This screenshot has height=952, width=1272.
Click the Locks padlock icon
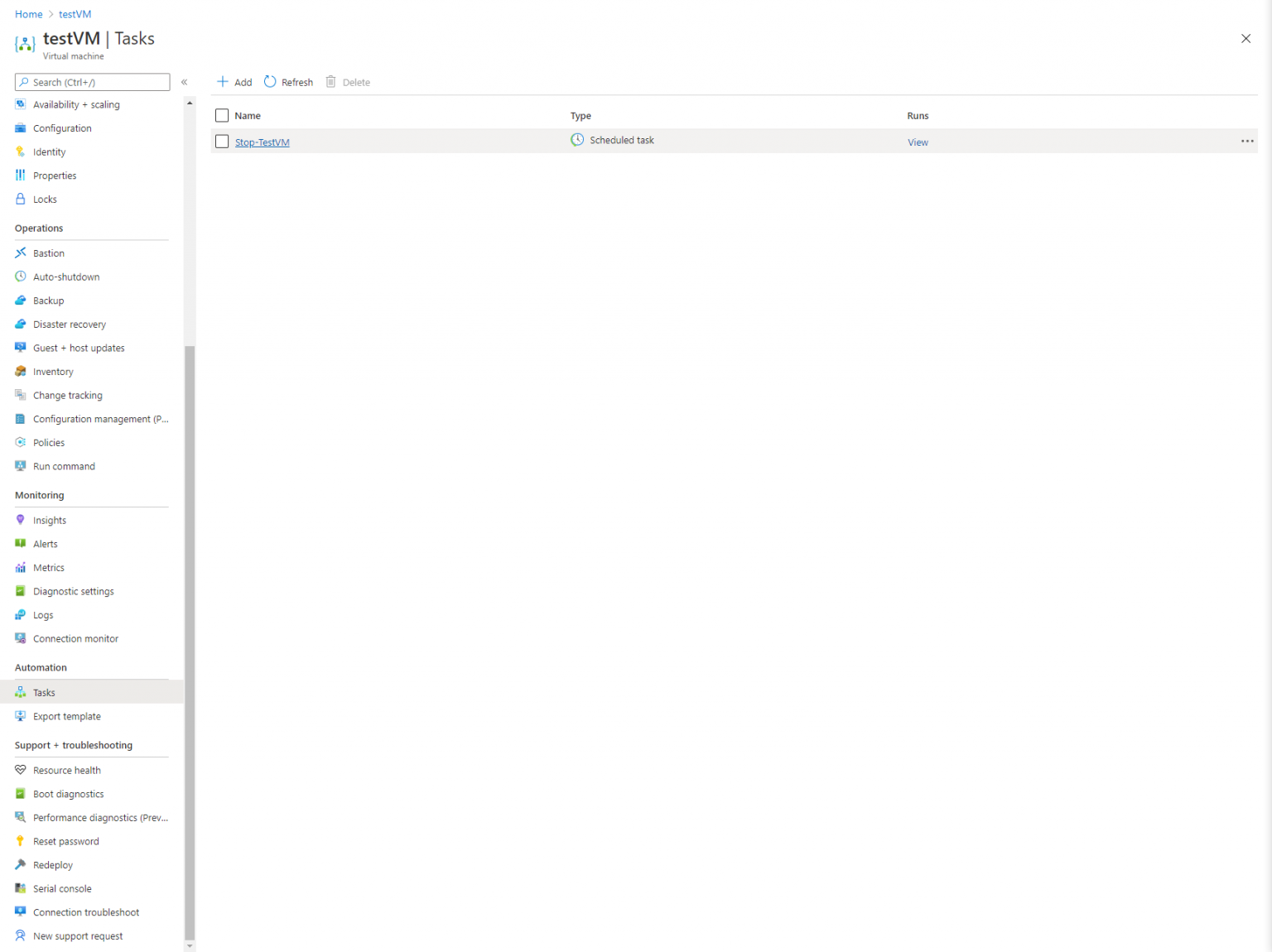pyautogui.click(x=21, y=199)
